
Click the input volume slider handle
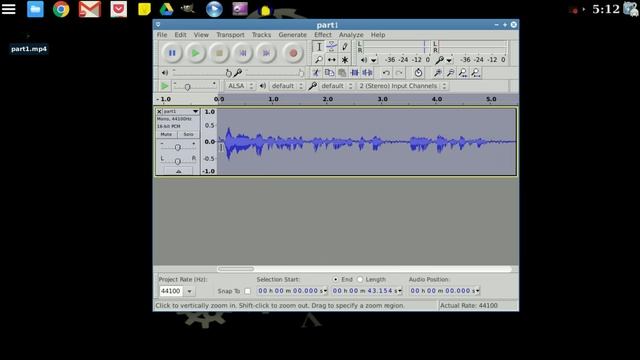click(x=301, y=73)
